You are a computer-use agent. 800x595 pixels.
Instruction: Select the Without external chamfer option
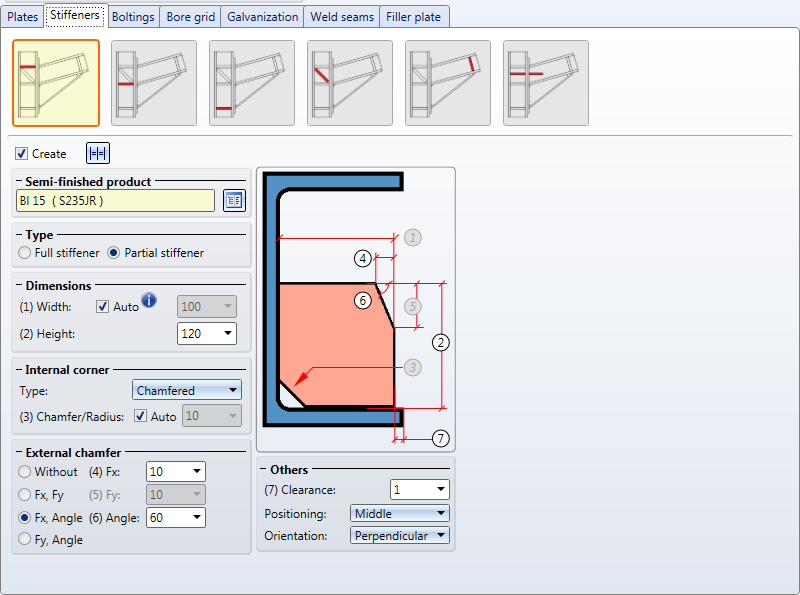pos(24,472)
